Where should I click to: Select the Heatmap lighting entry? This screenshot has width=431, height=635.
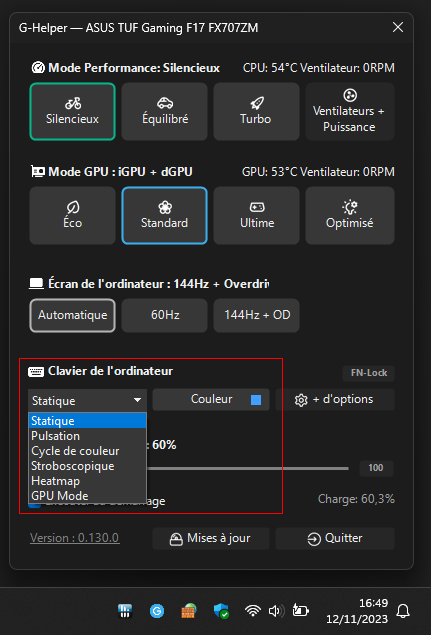coord(87,481)
